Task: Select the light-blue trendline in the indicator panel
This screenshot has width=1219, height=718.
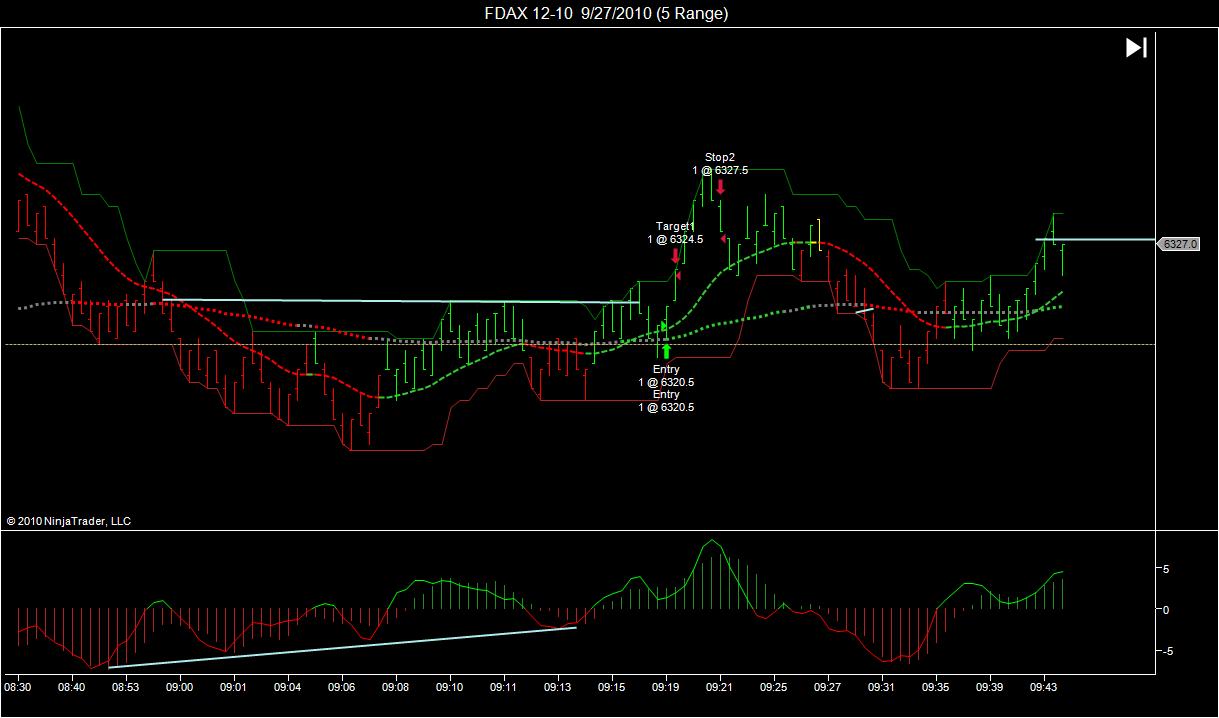Action: tap(342, 647)
